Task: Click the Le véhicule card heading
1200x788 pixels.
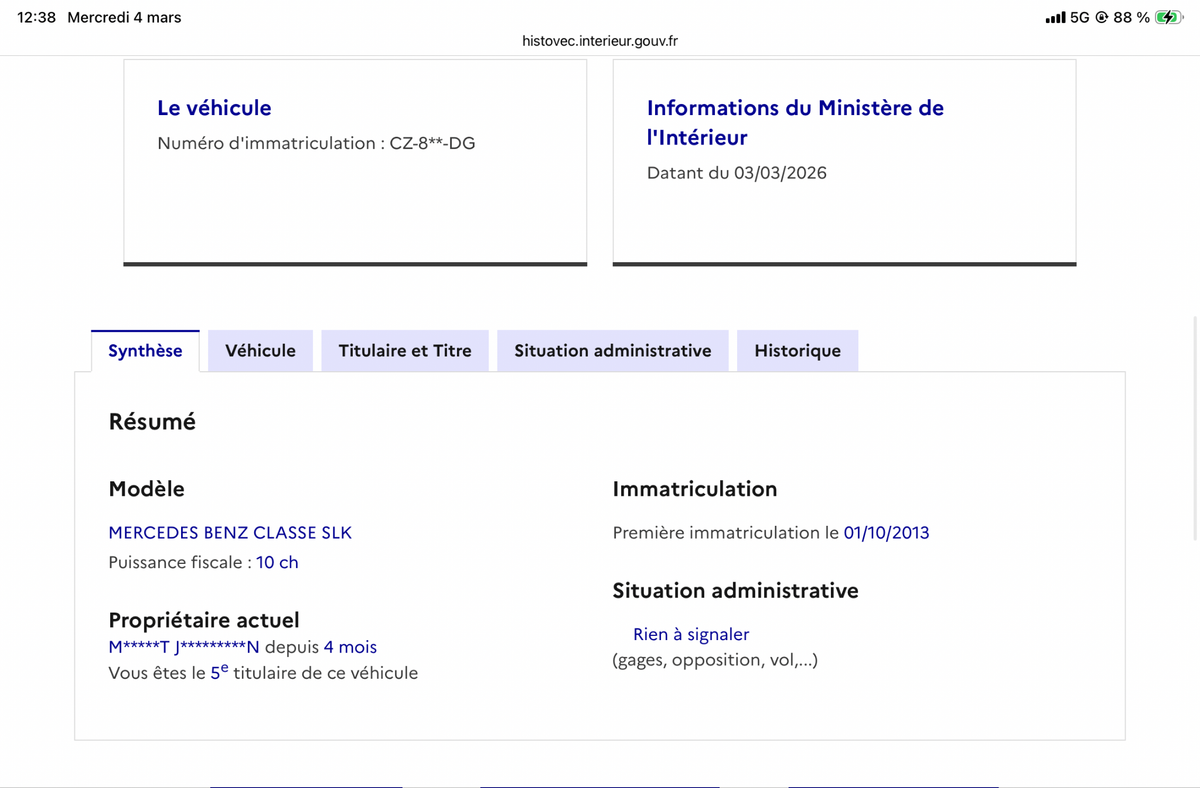Action: point(214,108)
